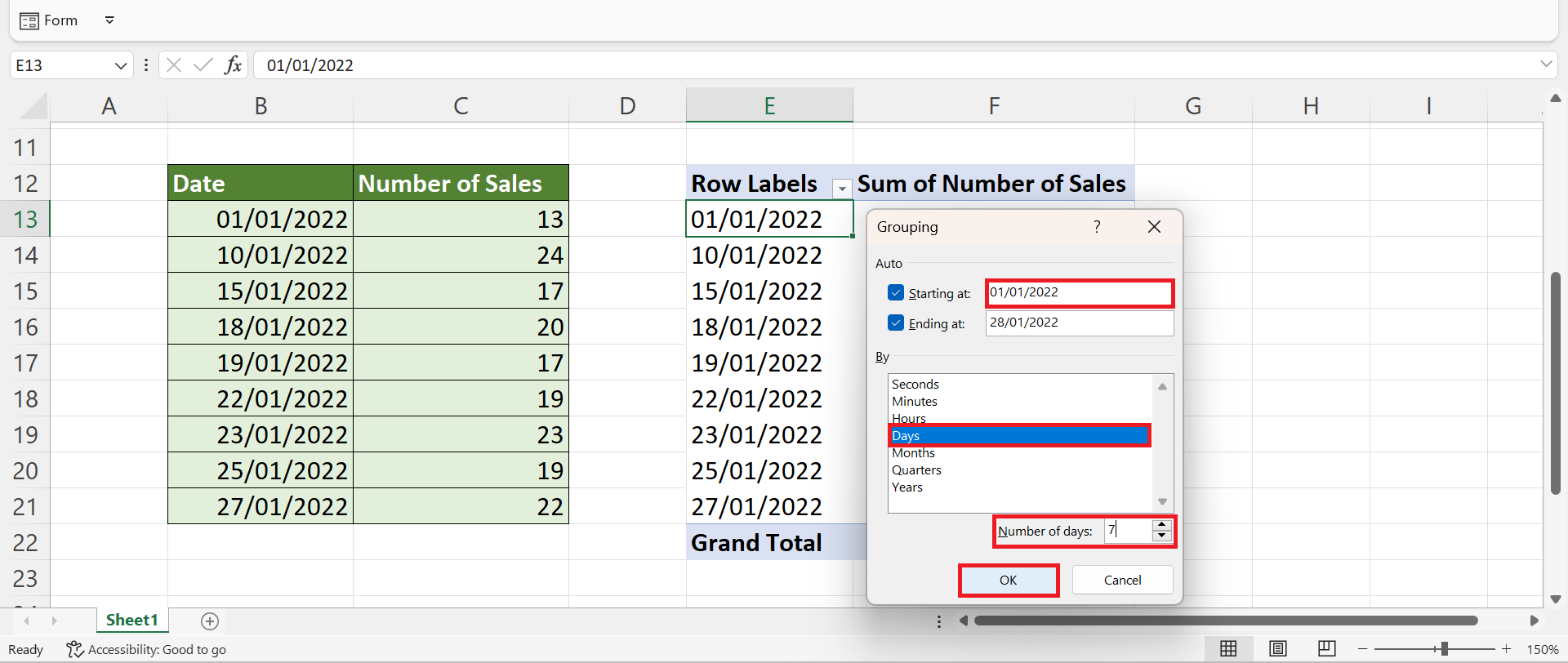Cancel the formula bar entry with X
The width and height of the screenshot is (1568, 663).
pos(173,65)
